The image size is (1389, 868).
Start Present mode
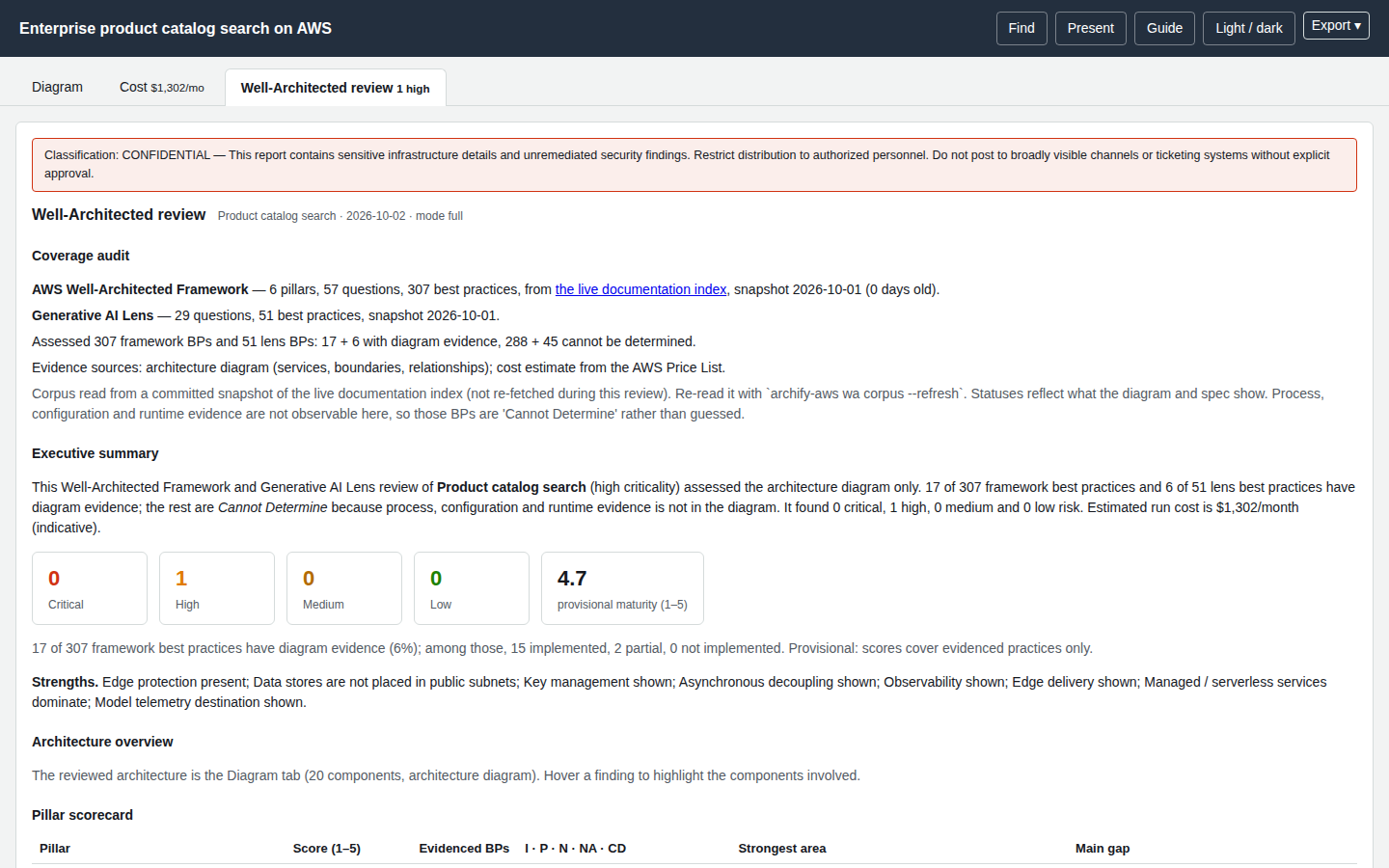coord(1091,28)
